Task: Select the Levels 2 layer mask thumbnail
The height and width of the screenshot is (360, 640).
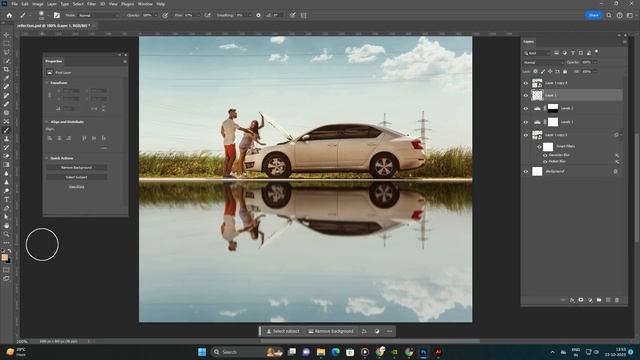Action: [x=553, y=108]
